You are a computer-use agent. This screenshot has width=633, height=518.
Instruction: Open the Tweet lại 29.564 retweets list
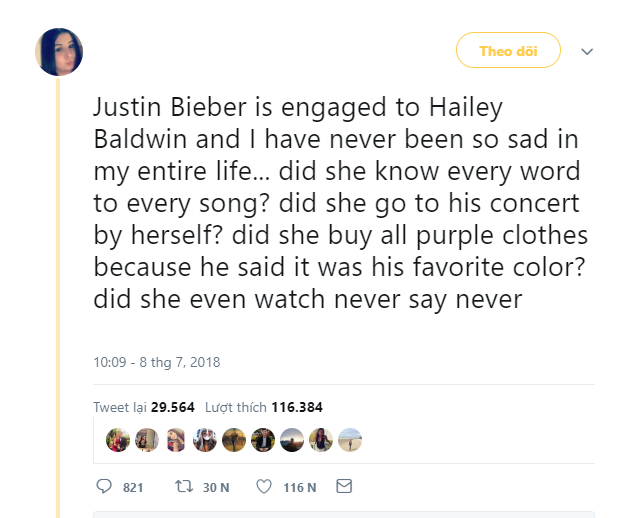point(143,407)
